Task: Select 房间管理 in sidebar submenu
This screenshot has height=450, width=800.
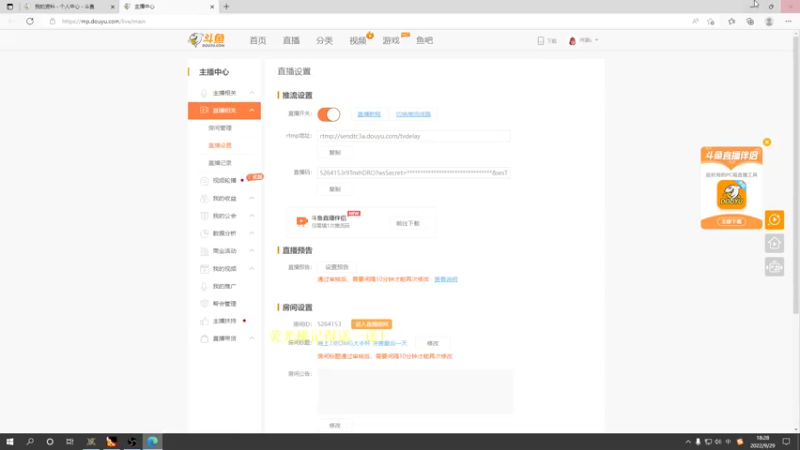Action: pos(220,128)
